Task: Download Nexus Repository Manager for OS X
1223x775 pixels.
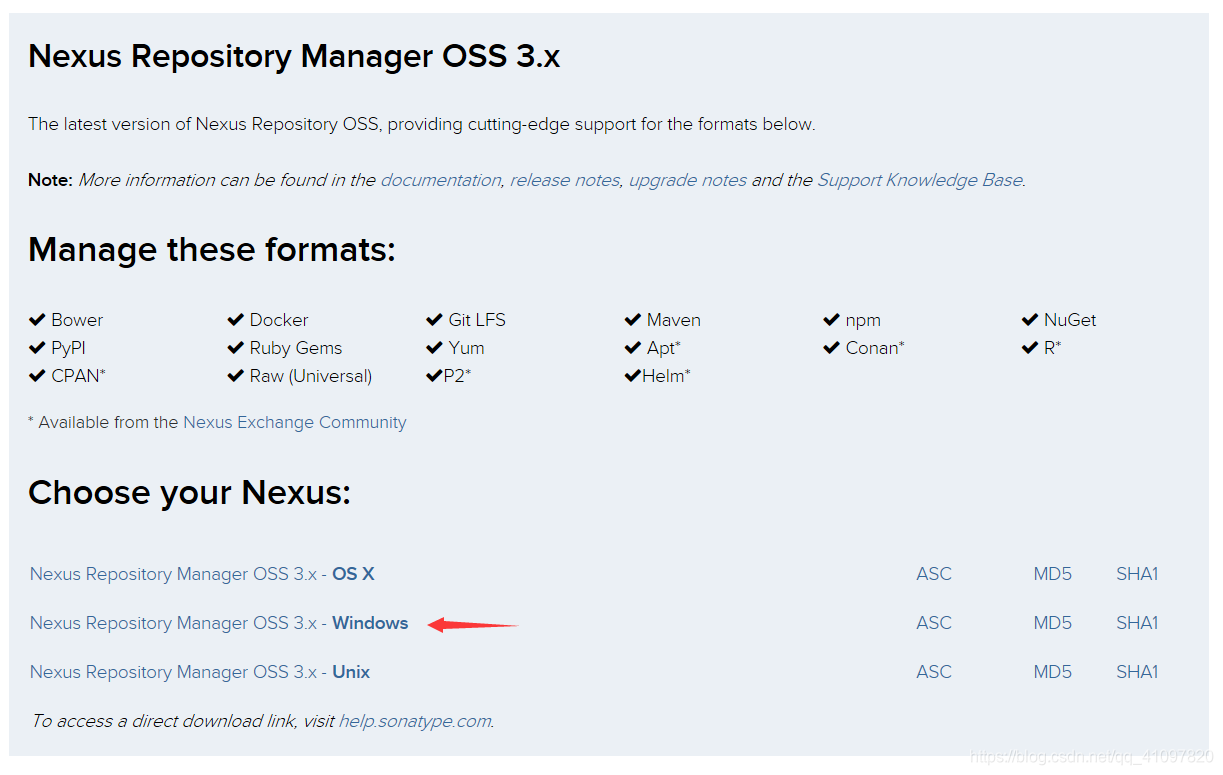Action: click(x=202, y=573)
